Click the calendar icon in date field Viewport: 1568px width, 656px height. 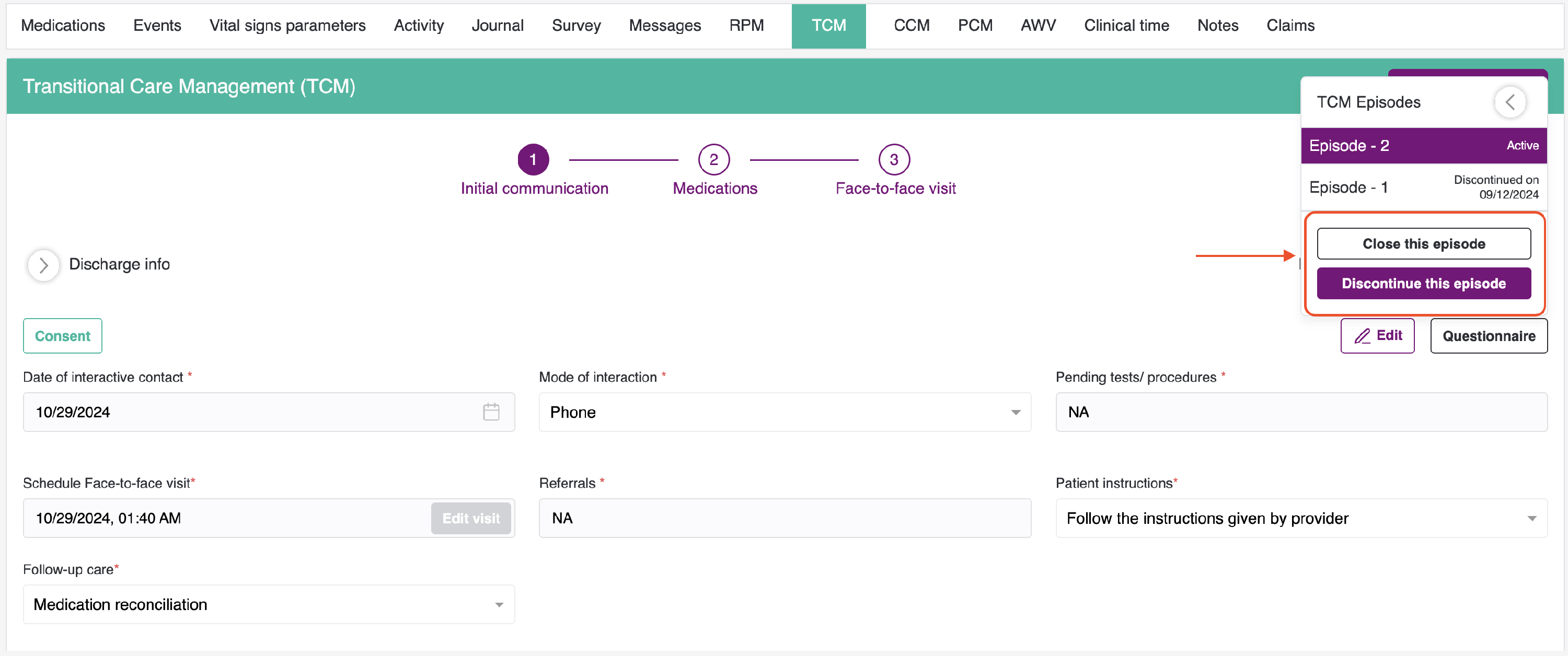(491, 412)
